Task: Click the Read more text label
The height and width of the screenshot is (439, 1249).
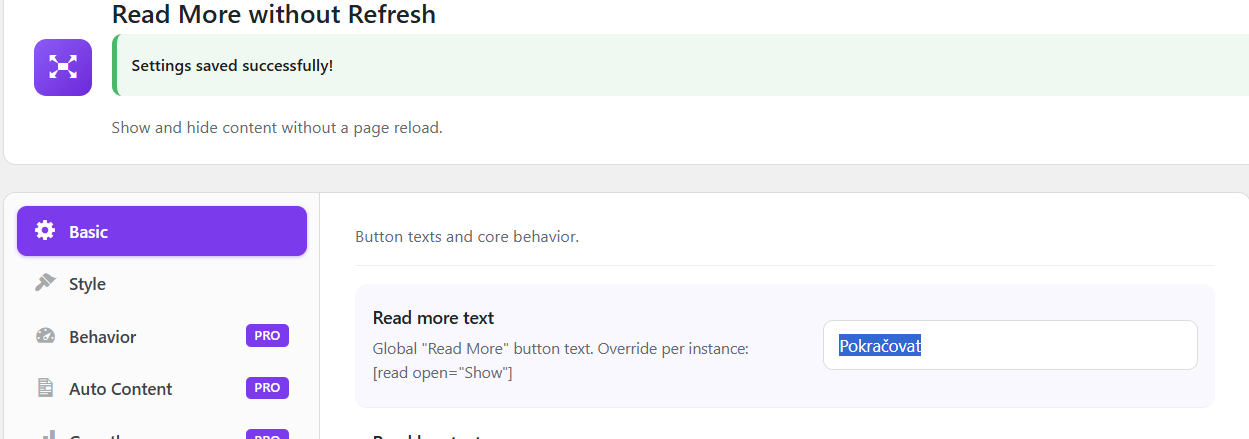Action: (x=434, y=318)
